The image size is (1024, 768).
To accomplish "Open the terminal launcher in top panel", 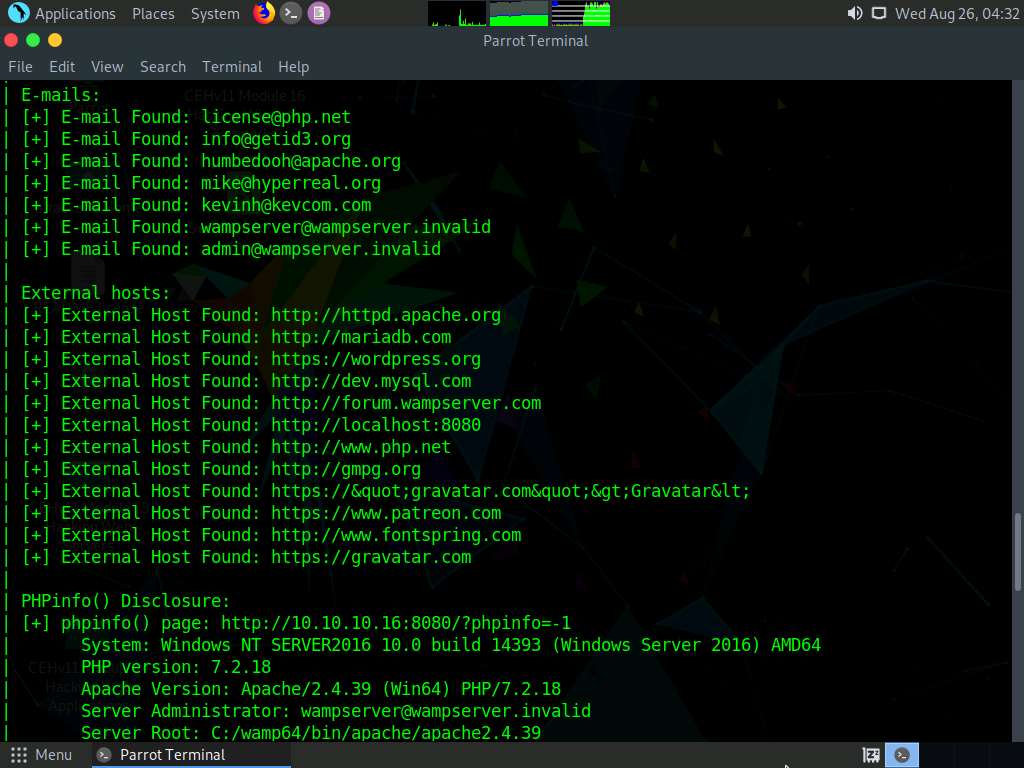I will click(291, 13).
